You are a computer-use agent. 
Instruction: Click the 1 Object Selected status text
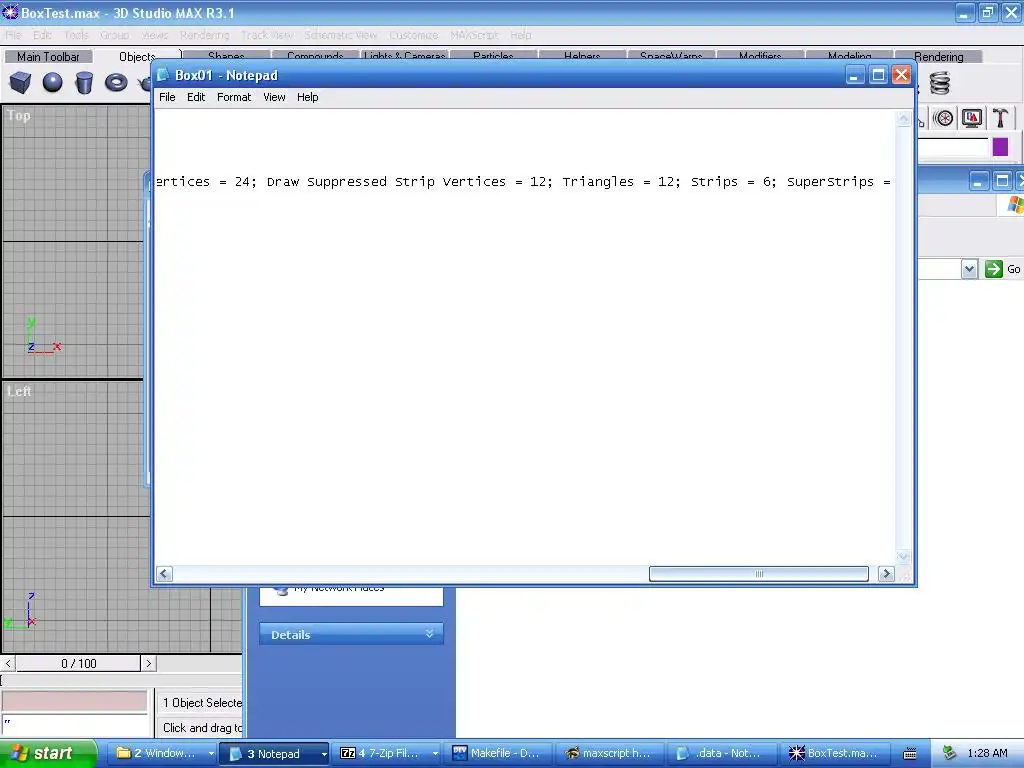click(x=202, y=703)
